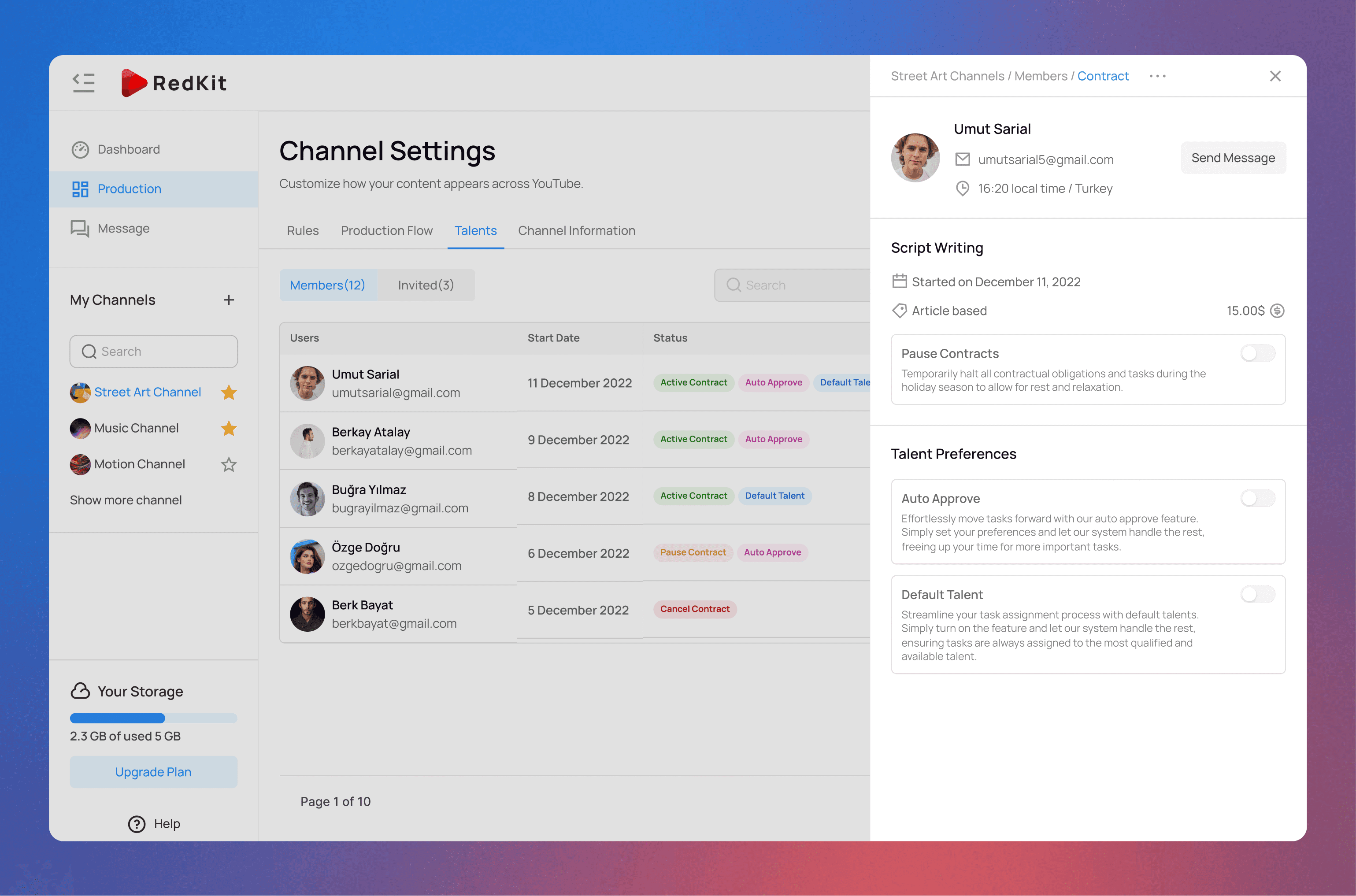Screen dimensions: 1356x896
Task: Collapse the sidebar using the menu icon
Action: pyautogui.click(x=83, y=83)
